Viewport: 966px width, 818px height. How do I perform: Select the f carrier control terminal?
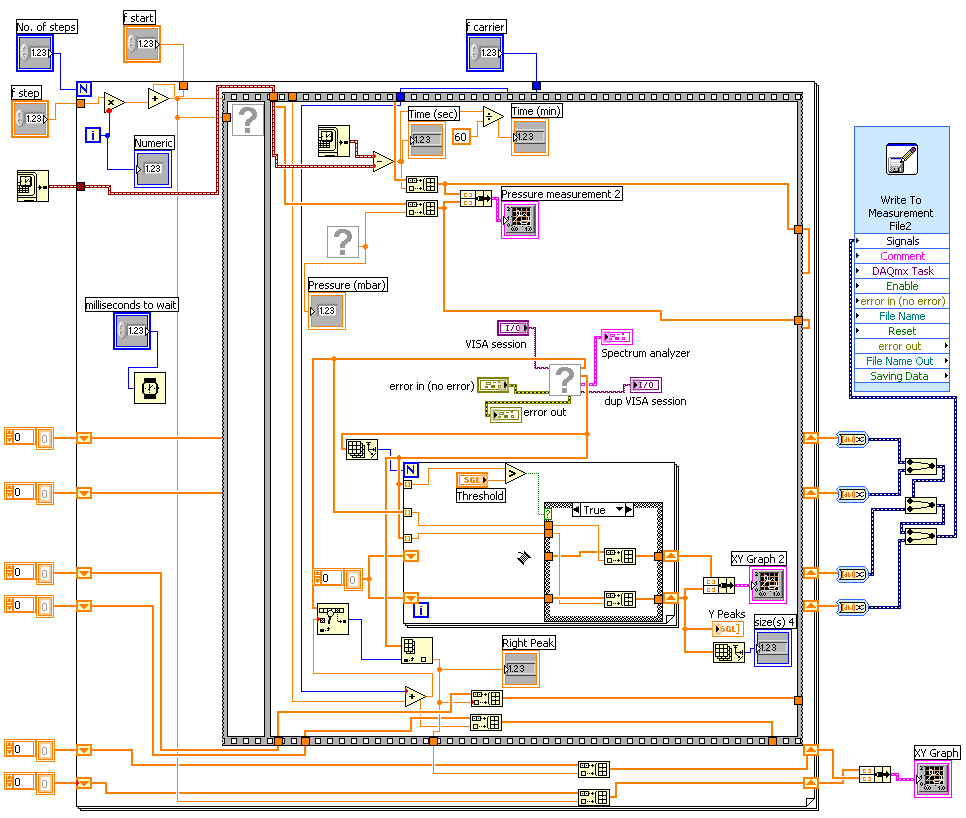[x=485, y=52]
